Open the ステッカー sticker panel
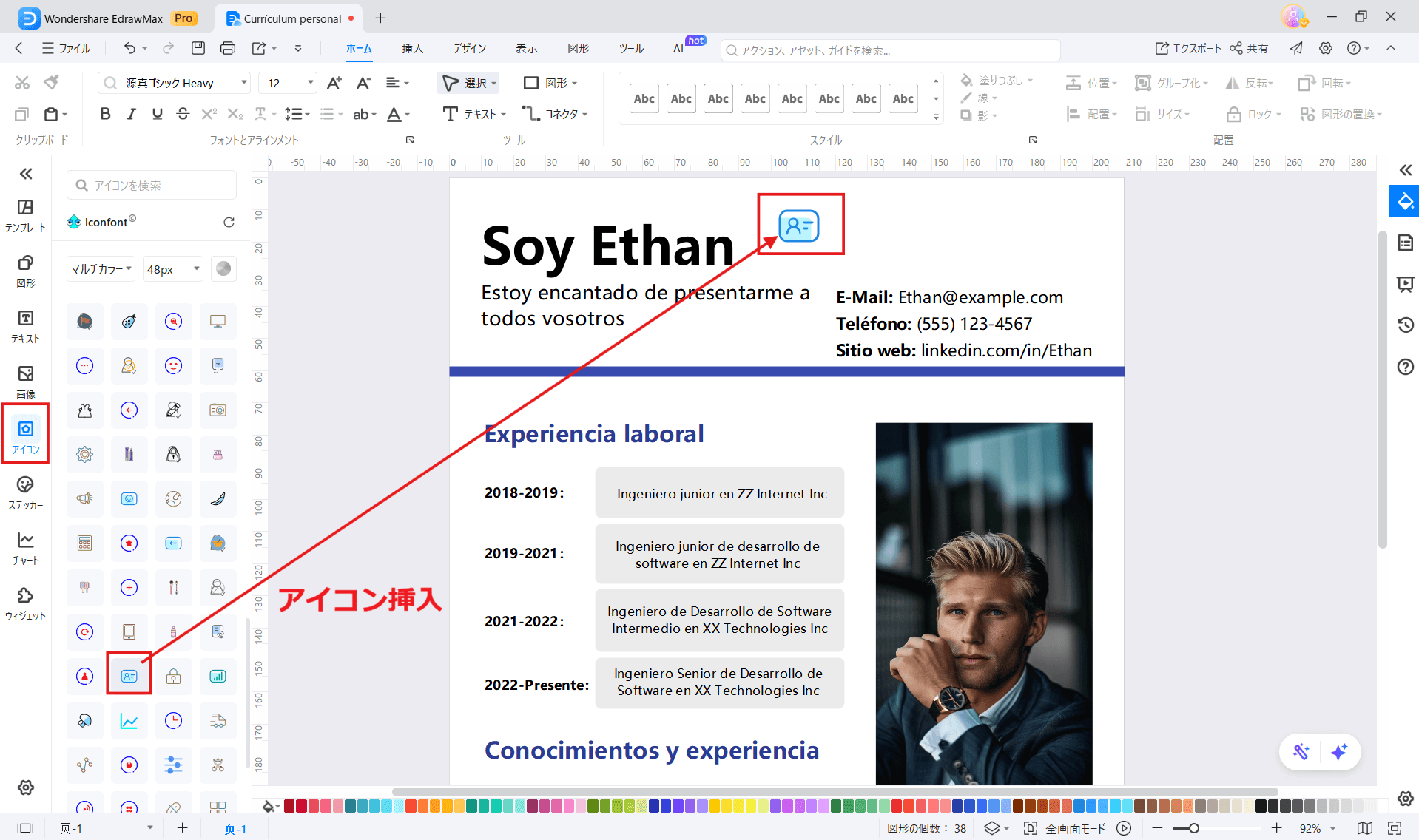1419x840 pixels. click(25, 492)
